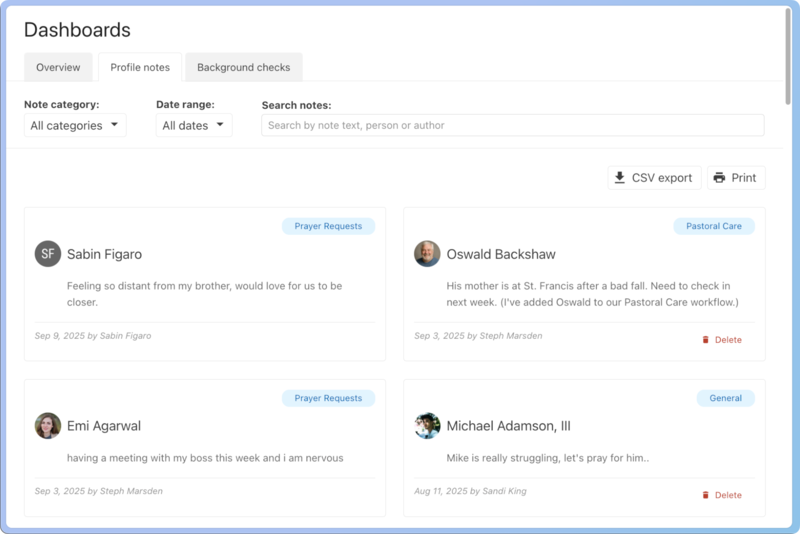Click the 'Date range:' label
The height and width of the screenshot is (534, 800).
pos(185,104)
